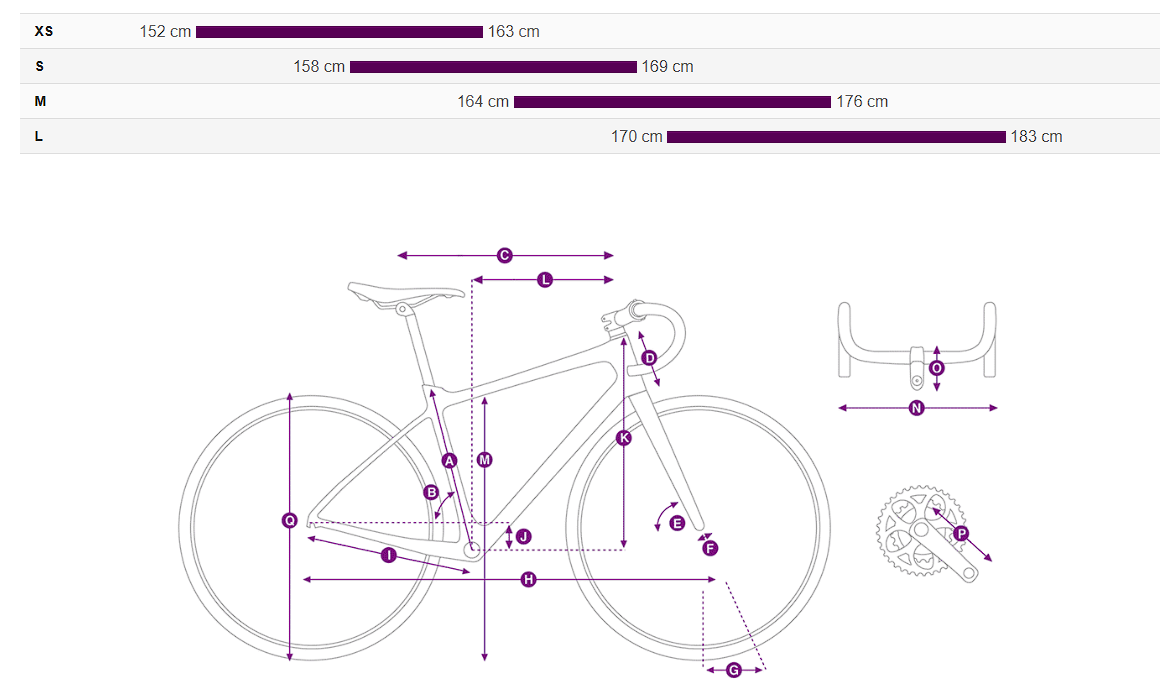Screen dimensions: 1162x700
Task: Click the A seat tube marker
Action: (449, 460)
